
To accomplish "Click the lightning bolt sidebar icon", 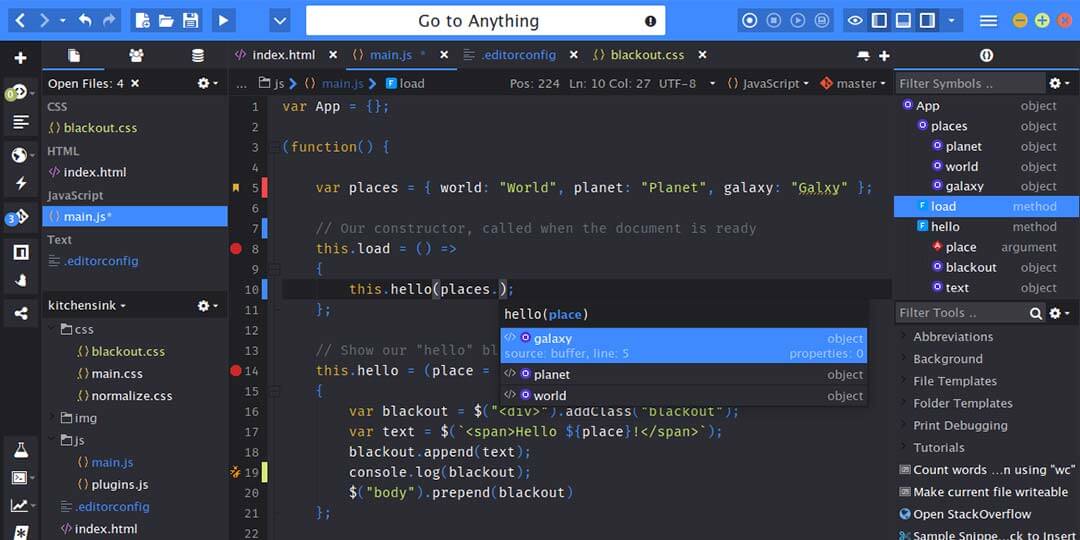I will pyautogui.click(x=20, y=183).
